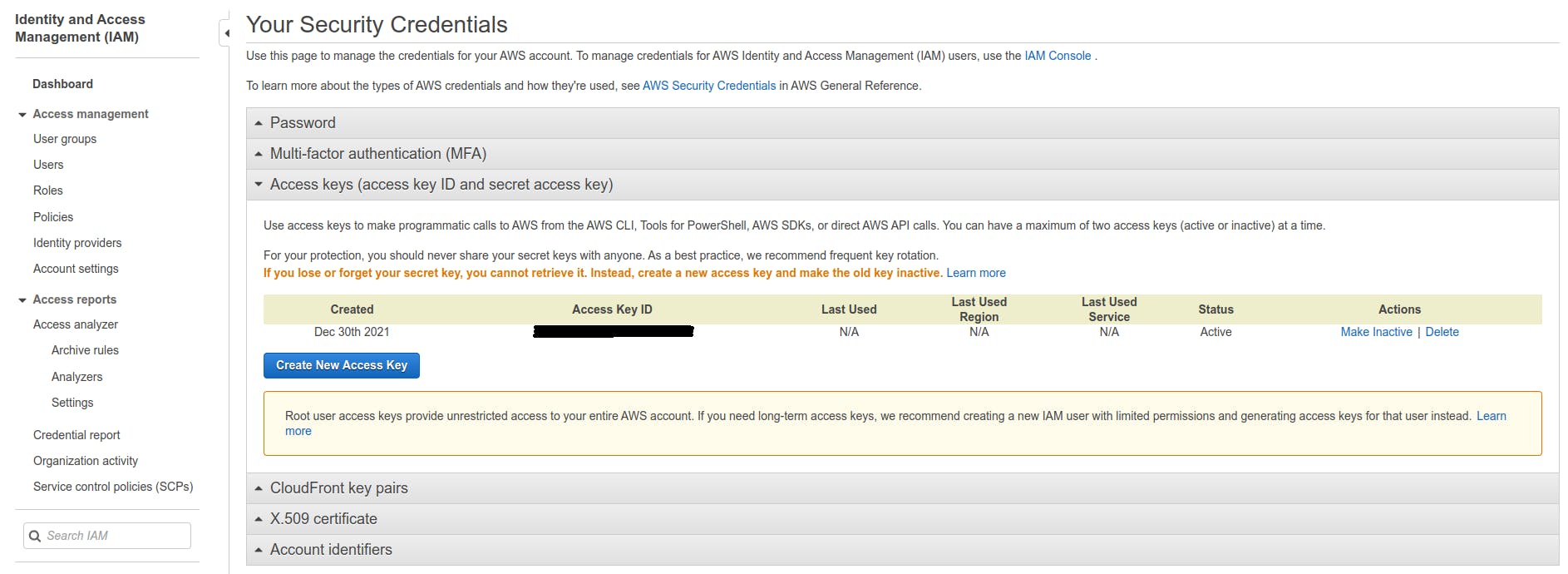Collapse the Access management sidebar section
The width and height of the screenshot is (1568, 574).
click(22, 115)
